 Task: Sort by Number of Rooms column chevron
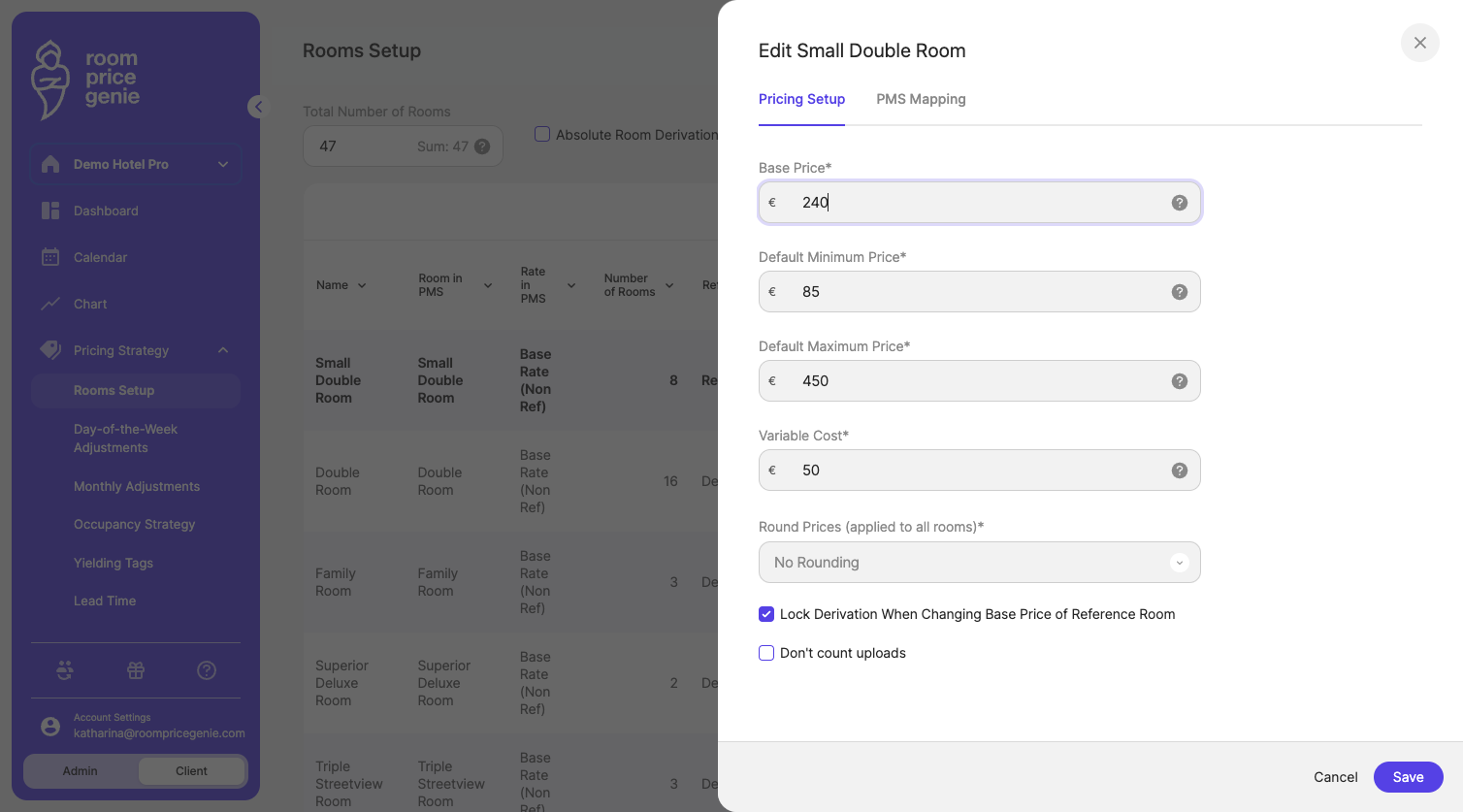[669, 285]
